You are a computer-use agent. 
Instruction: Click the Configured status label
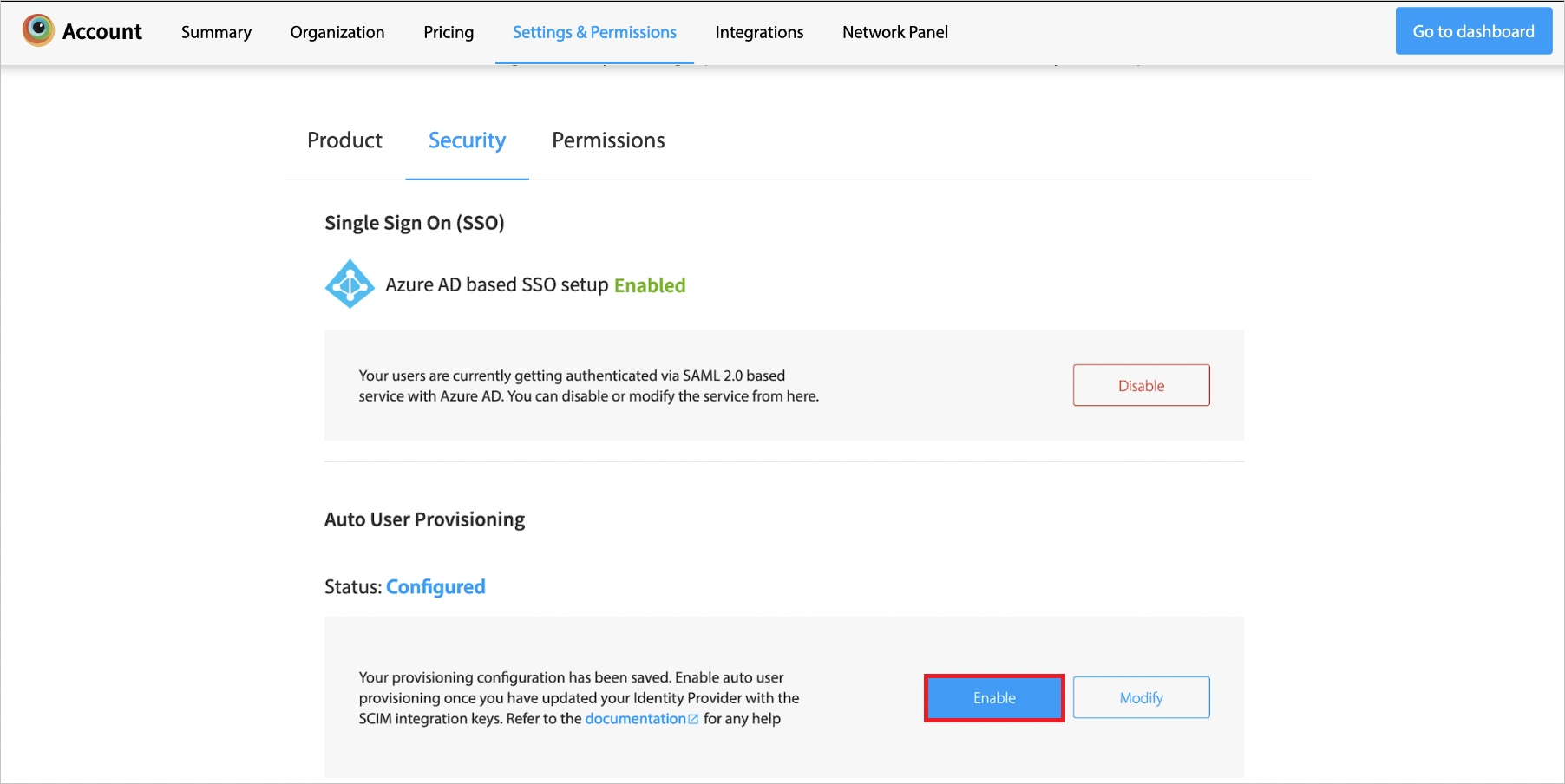pos(435,587)
